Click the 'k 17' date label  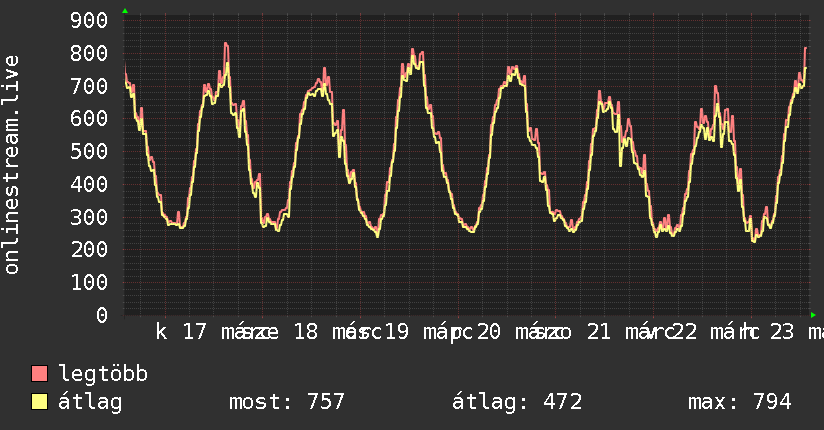pyautogui.click(x=181, y=332)
